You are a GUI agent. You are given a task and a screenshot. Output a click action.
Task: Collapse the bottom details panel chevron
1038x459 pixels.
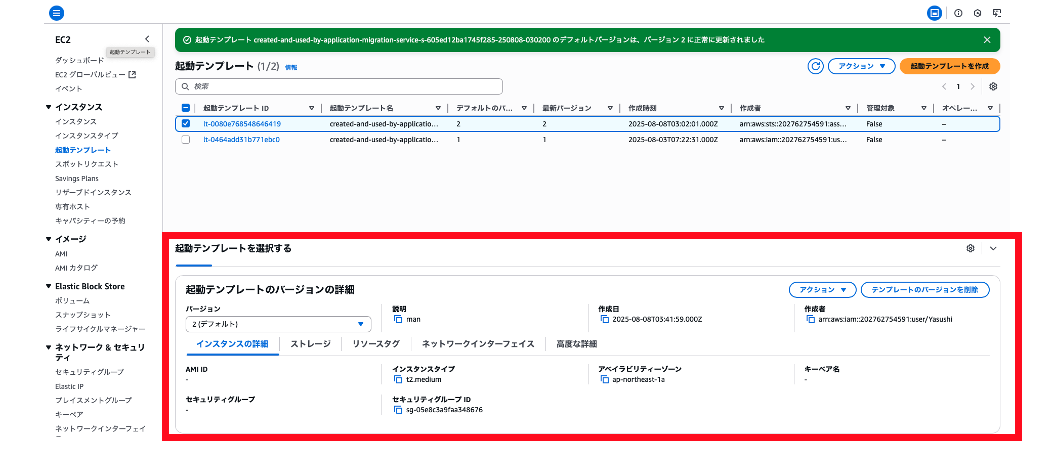point(992,248)
